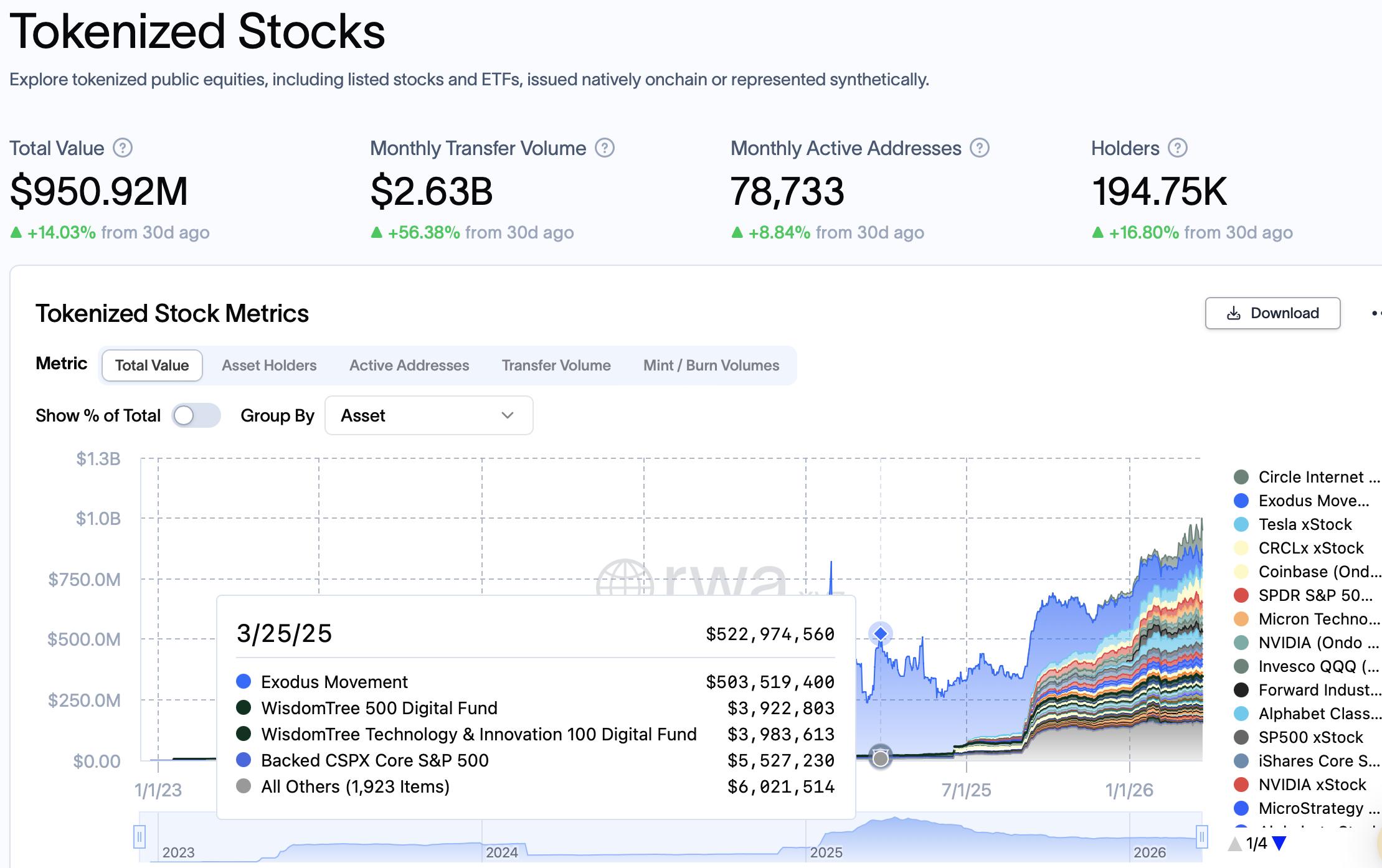Click help icon next to Total Value
1382x868 pixels.
[x=123, y=148]
